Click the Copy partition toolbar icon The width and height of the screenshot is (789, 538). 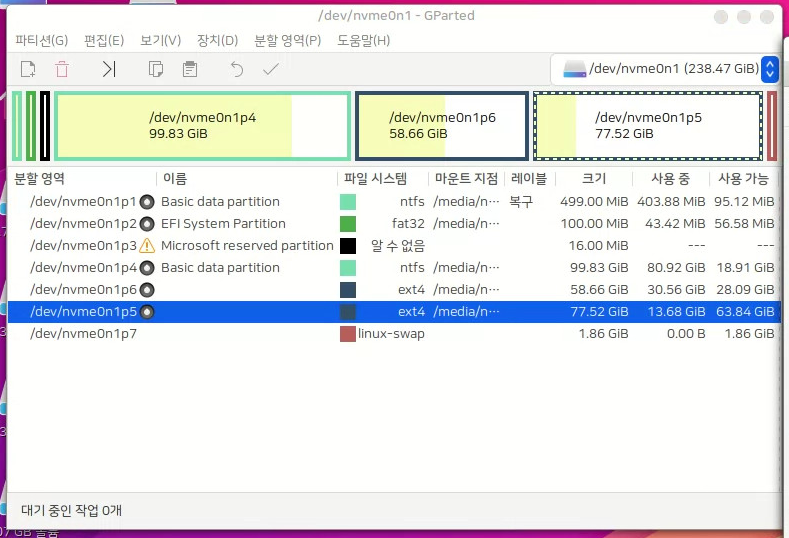click(x=155, y=69)
